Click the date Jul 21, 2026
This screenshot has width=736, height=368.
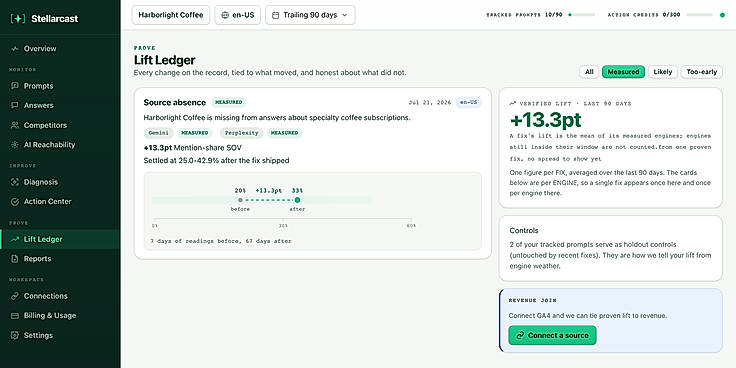point(430,102)
